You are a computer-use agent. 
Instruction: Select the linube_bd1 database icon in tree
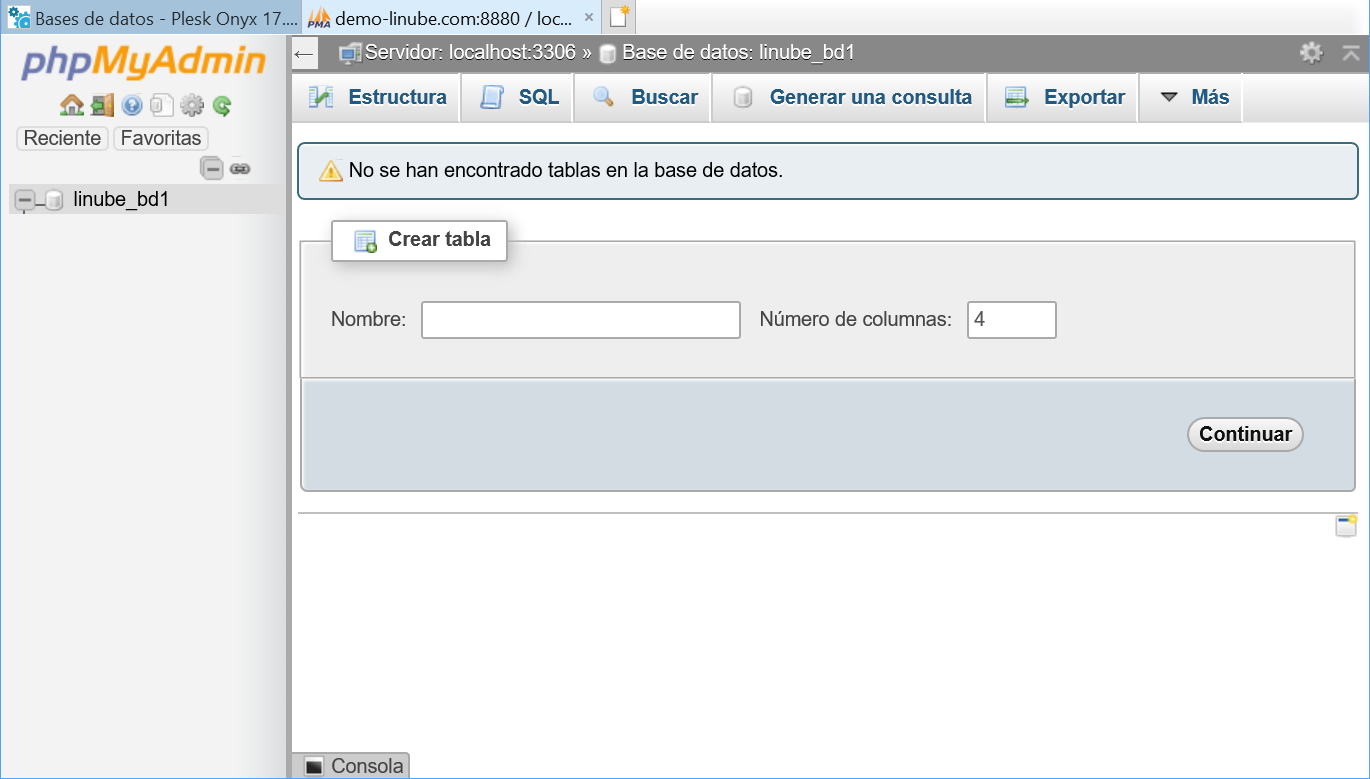pos(54,200)
